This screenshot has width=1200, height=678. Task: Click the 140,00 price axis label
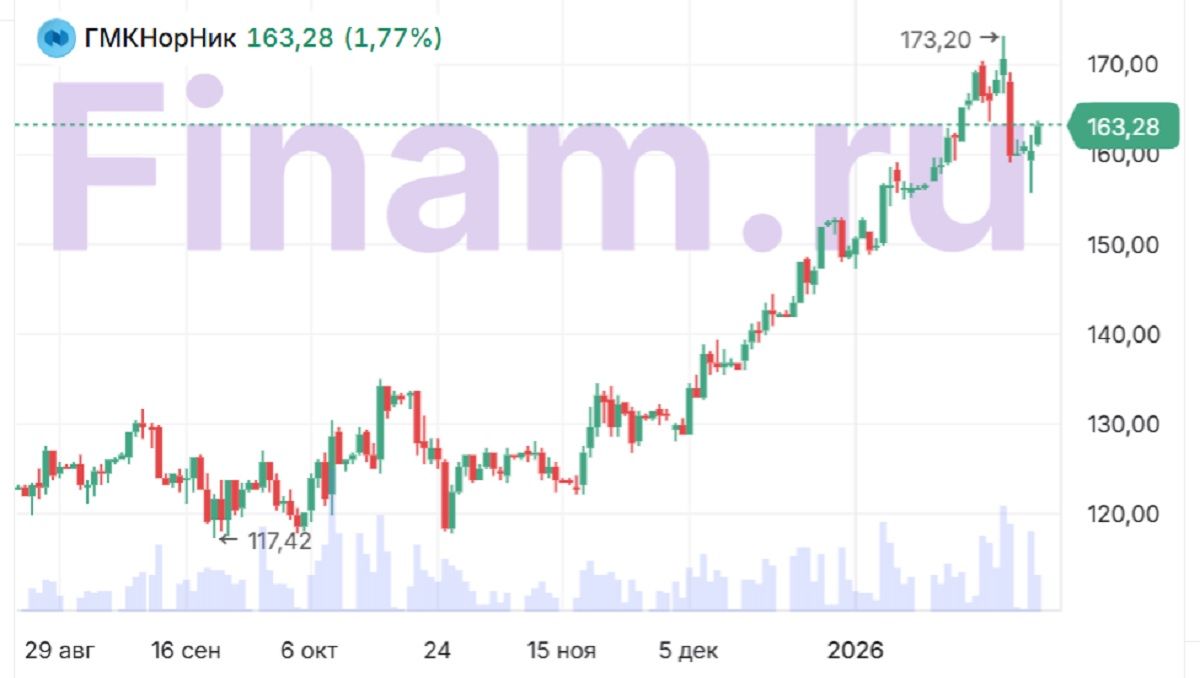point(1125,334)
